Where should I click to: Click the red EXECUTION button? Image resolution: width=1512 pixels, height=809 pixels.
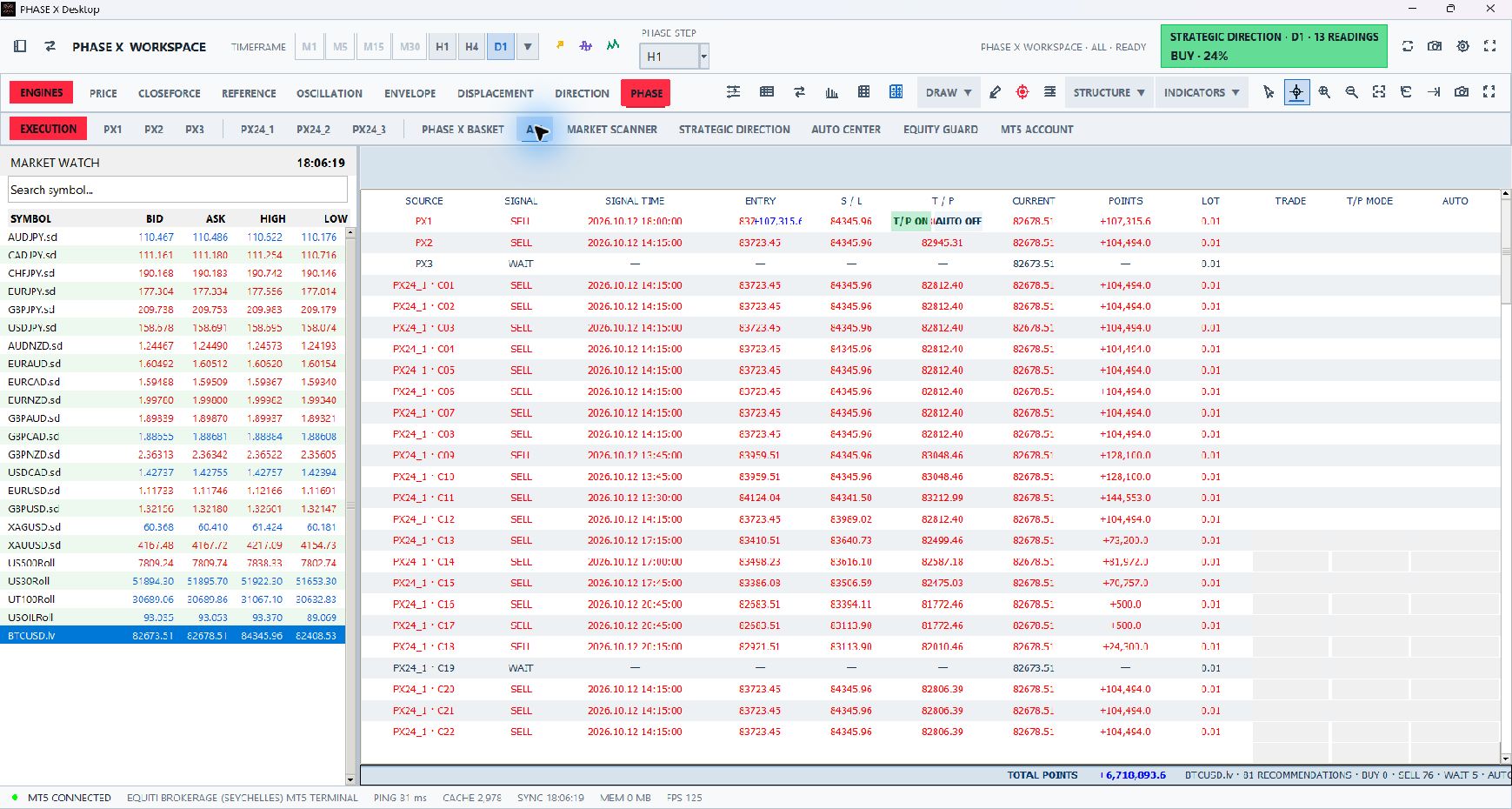(x=49, y=129)
